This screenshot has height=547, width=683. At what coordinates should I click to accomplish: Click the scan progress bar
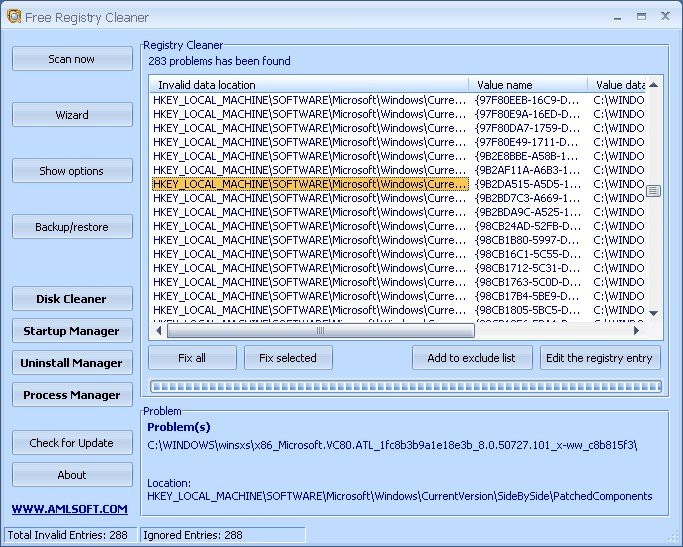pos(406,386)
